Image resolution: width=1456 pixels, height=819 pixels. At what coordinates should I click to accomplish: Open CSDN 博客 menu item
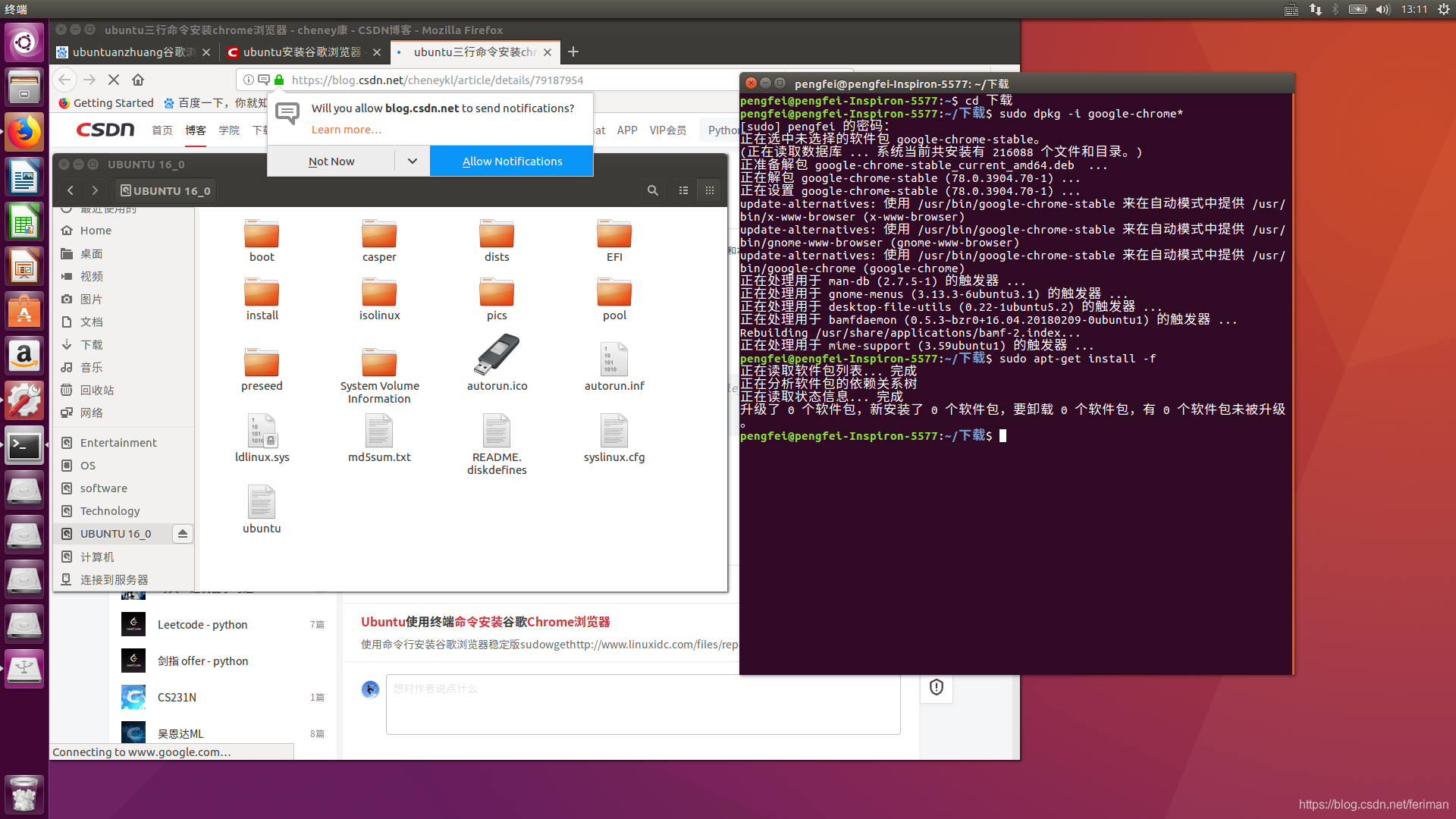pyautogui.click(x=196, y=130)
